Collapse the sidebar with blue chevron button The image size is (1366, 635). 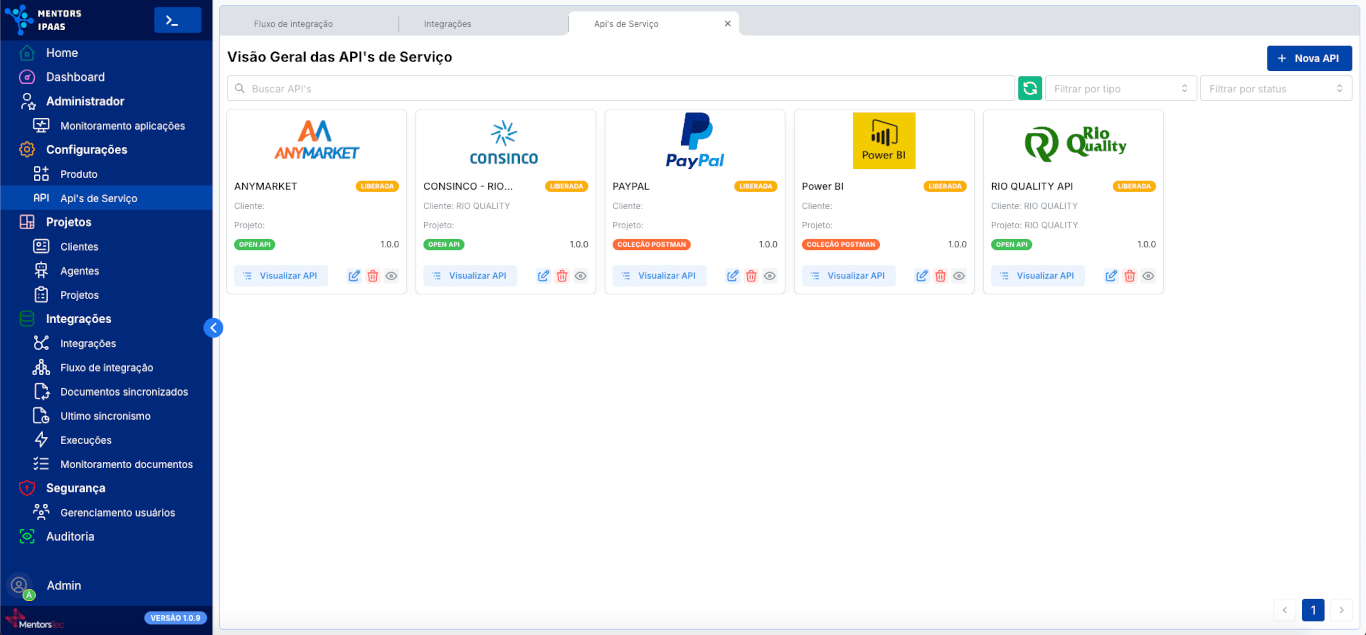coord(213,327)
